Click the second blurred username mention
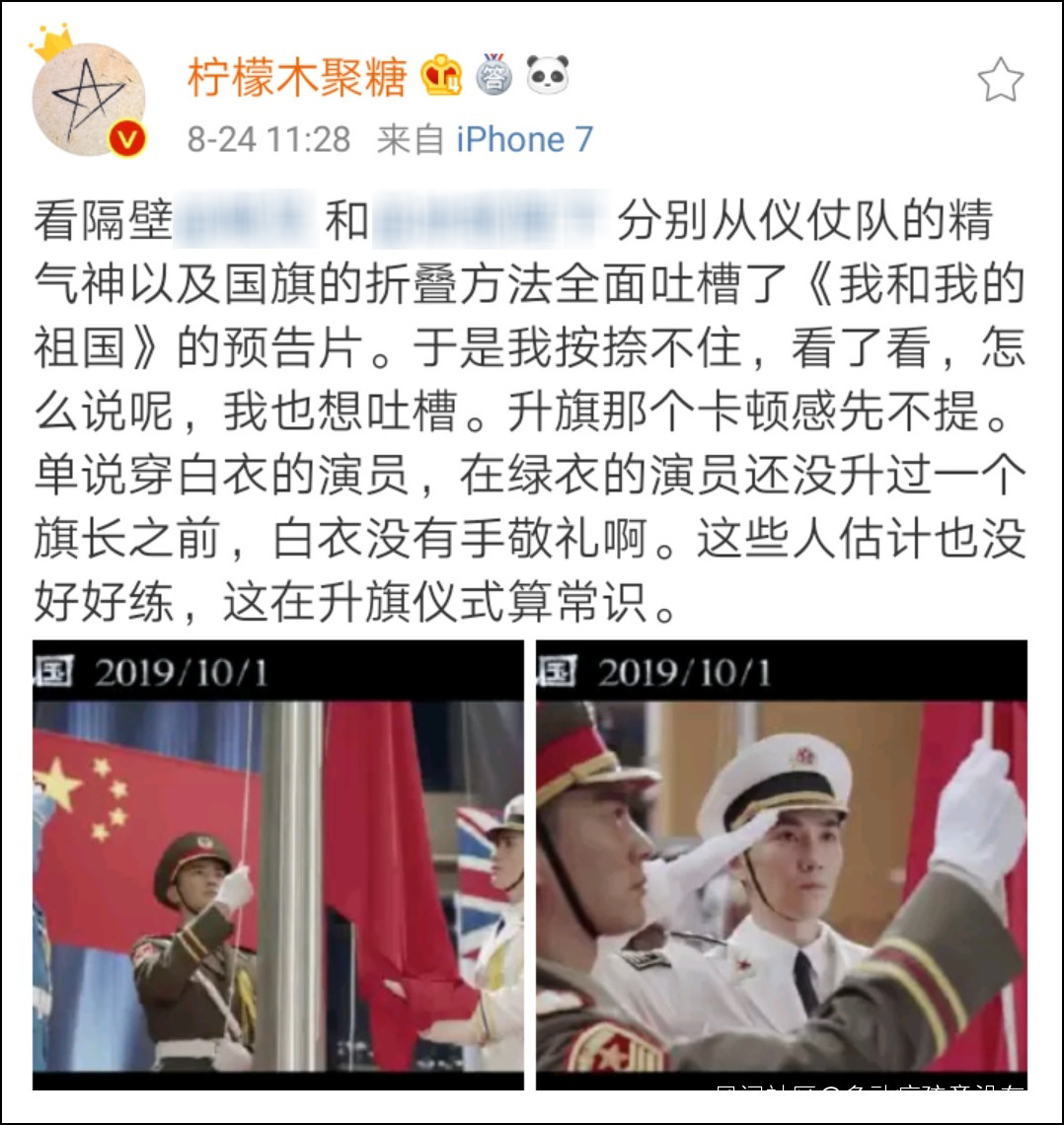The image size is (1064, 1125). [x=491, y=219]
